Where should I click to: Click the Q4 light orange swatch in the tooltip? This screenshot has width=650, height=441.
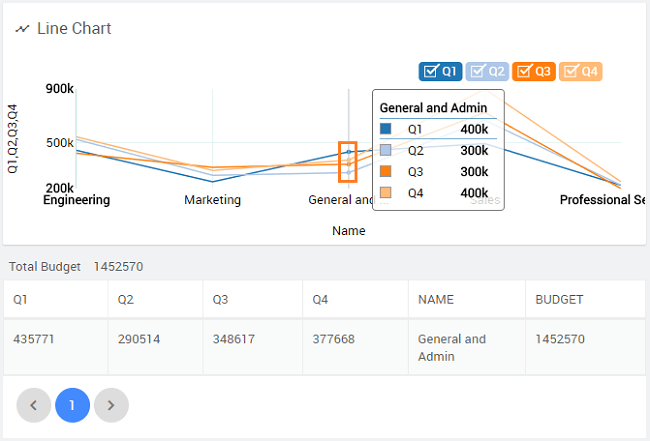(386, 193)
